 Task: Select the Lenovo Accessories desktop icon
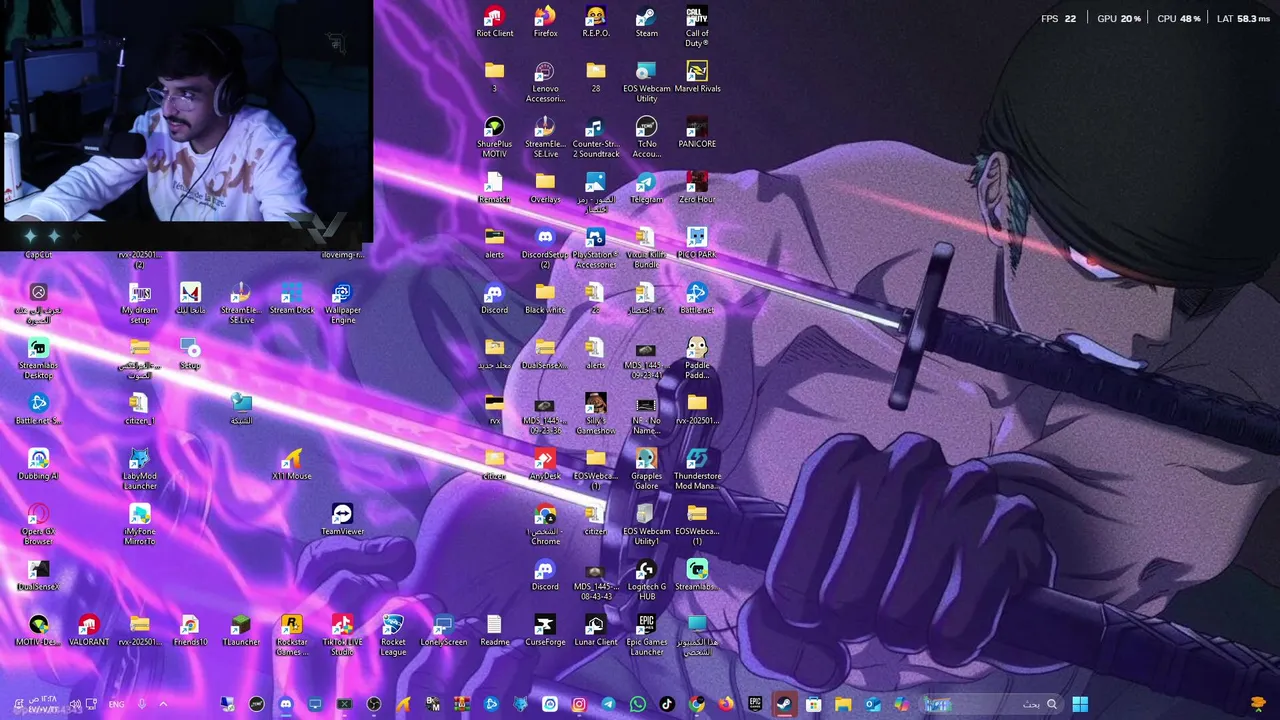pyautogui.click(x=545, y=82)
